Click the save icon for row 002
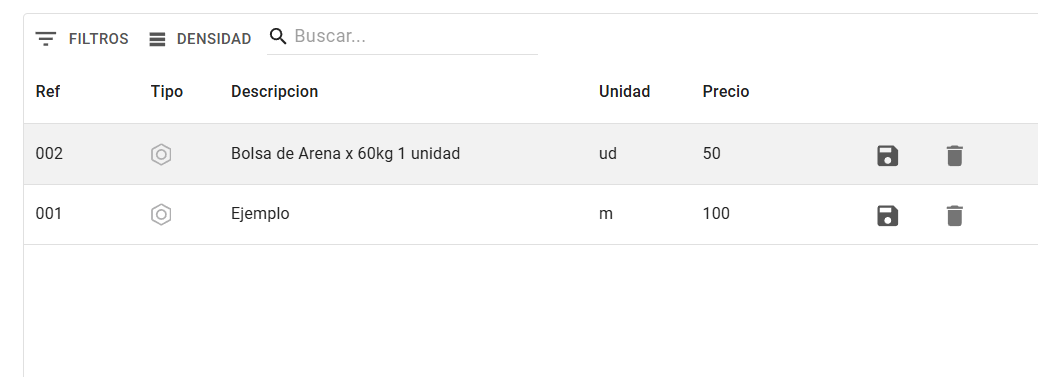 coord(887,156)
